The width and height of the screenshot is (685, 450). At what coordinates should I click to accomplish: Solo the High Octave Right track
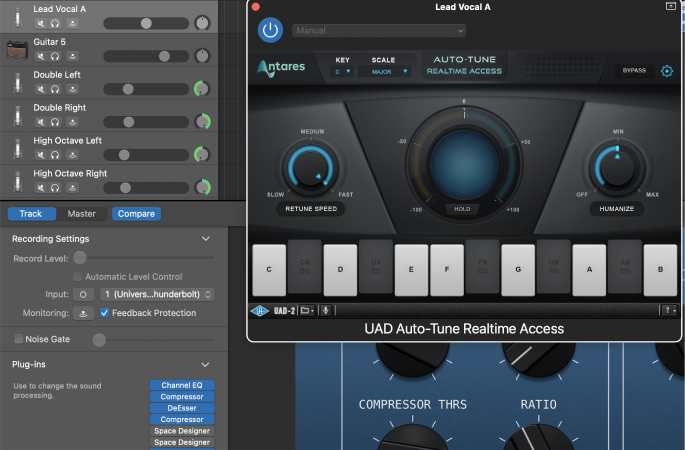[55, 188]
